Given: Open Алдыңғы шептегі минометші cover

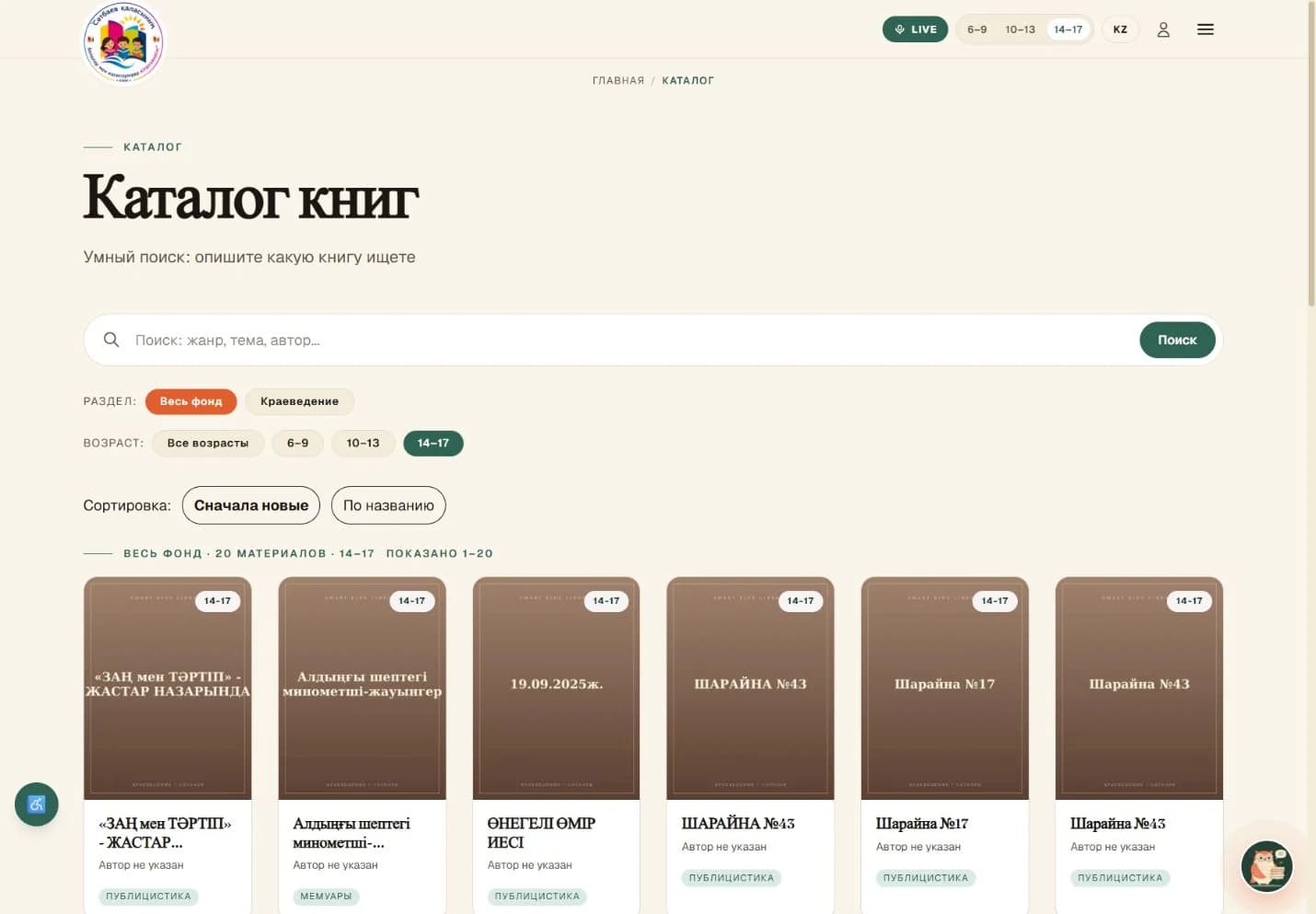Looking at the screenshot, I should 362,688.
